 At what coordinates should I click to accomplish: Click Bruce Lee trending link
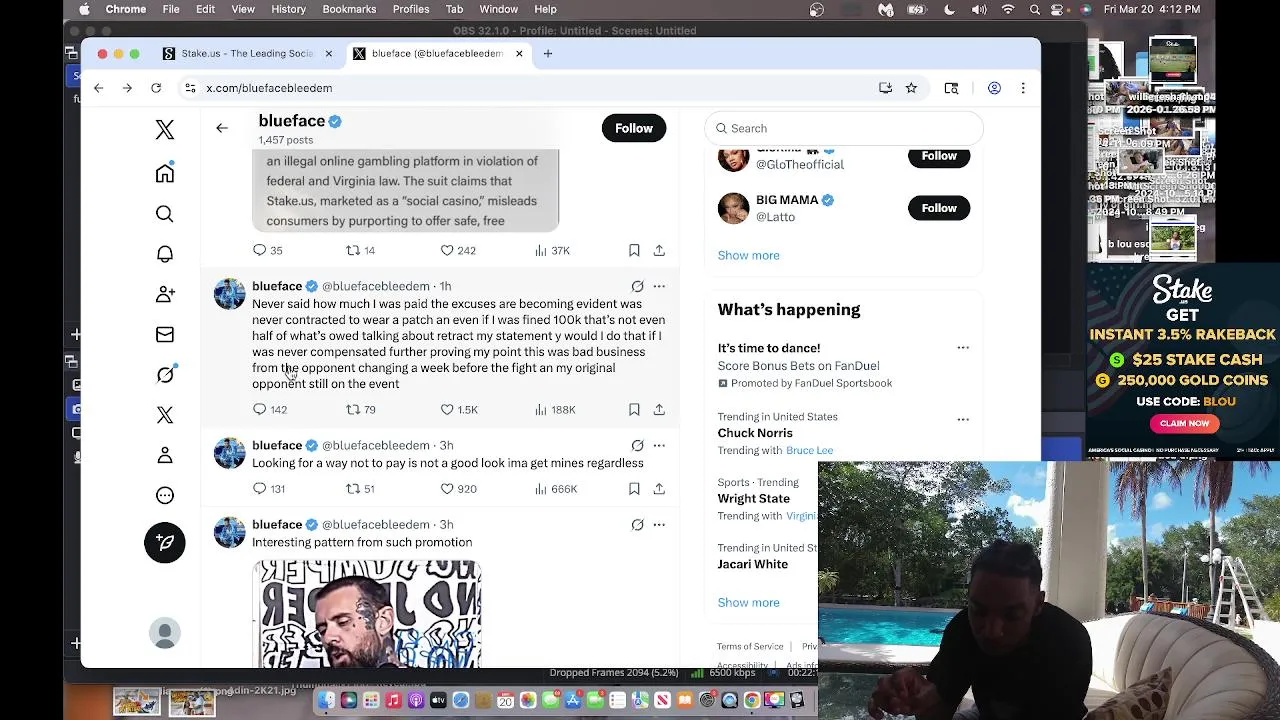(x=809, y=450)
